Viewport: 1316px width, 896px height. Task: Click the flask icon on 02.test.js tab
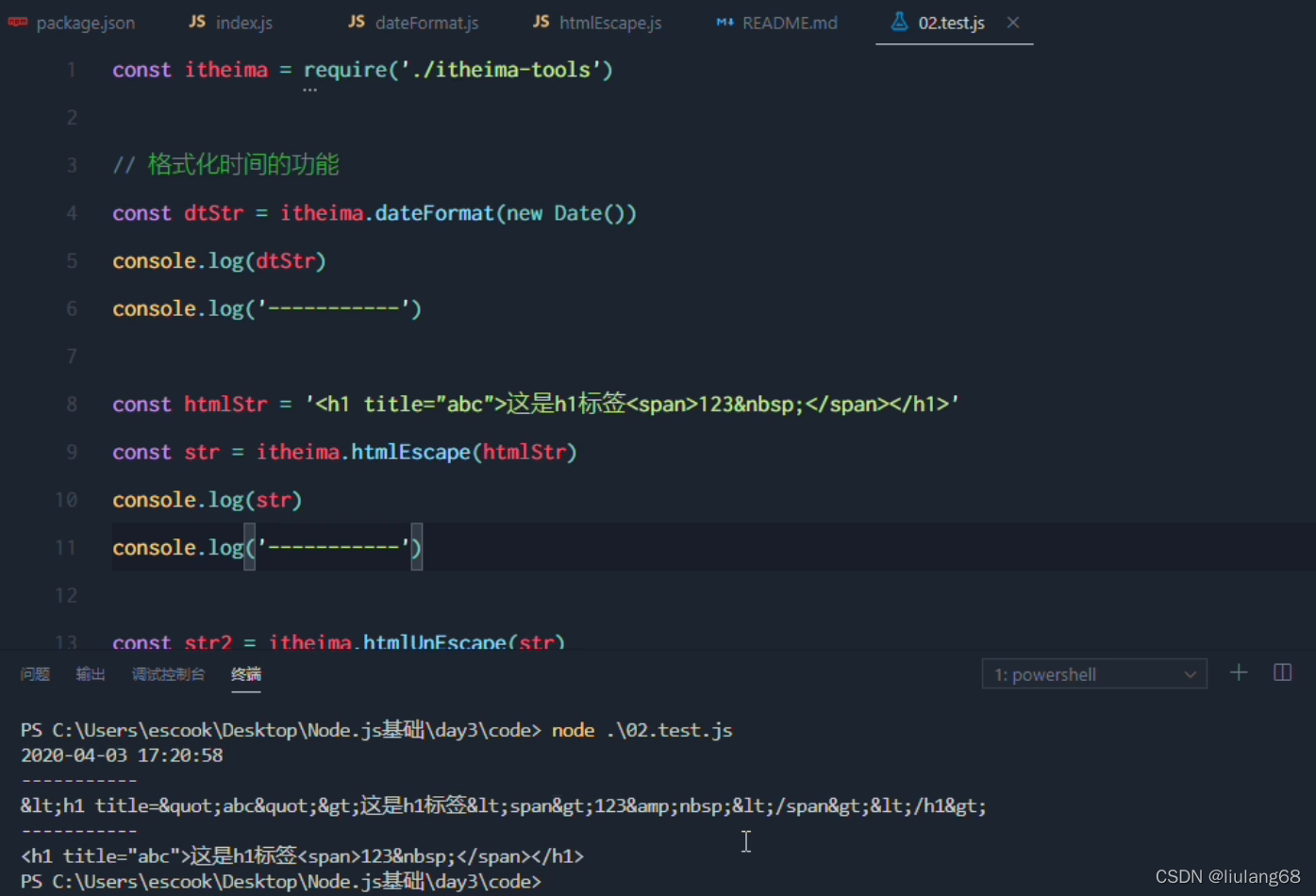pyautogui.click(x=900, y=22)
